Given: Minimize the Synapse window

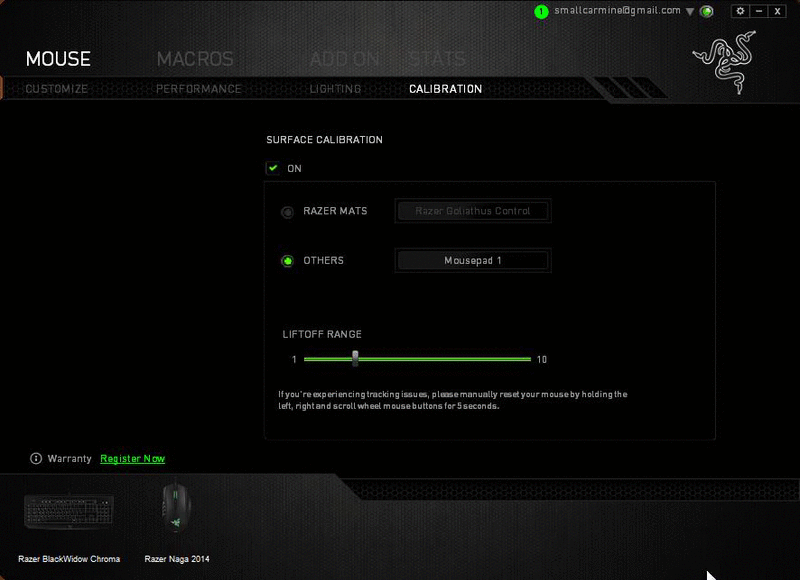Looking at the screenshot, I should (759, 11).
